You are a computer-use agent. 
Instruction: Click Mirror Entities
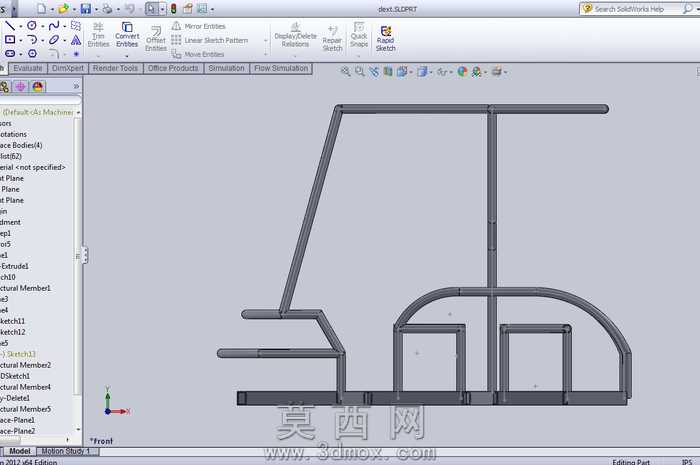pos(199,26)
